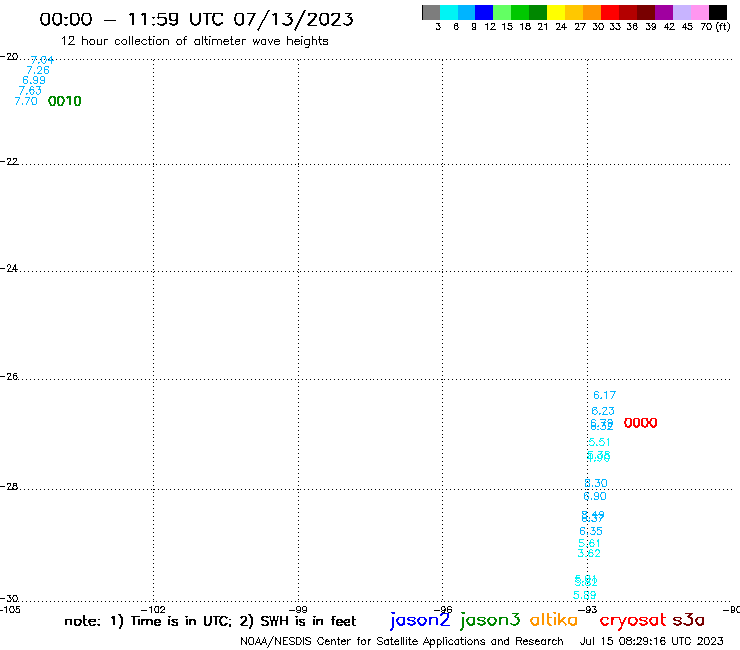Click the '6.99' wave height reading
740x650 pixels.
tap(34, 80)
